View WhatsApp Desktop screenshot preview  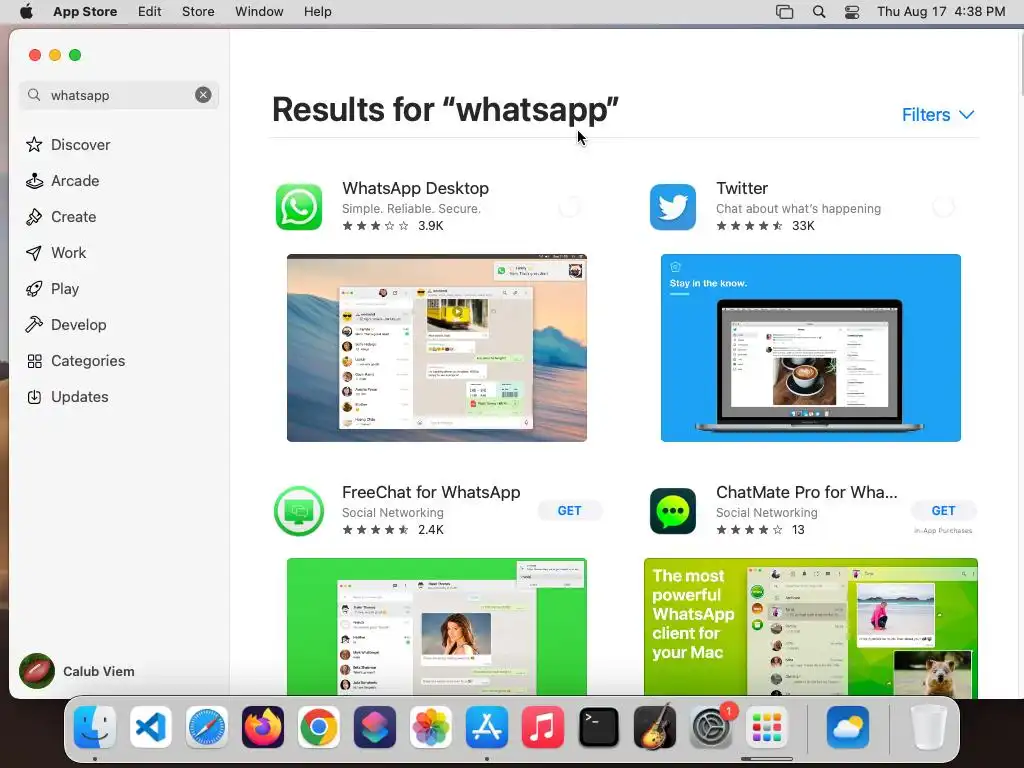[437, 347]
